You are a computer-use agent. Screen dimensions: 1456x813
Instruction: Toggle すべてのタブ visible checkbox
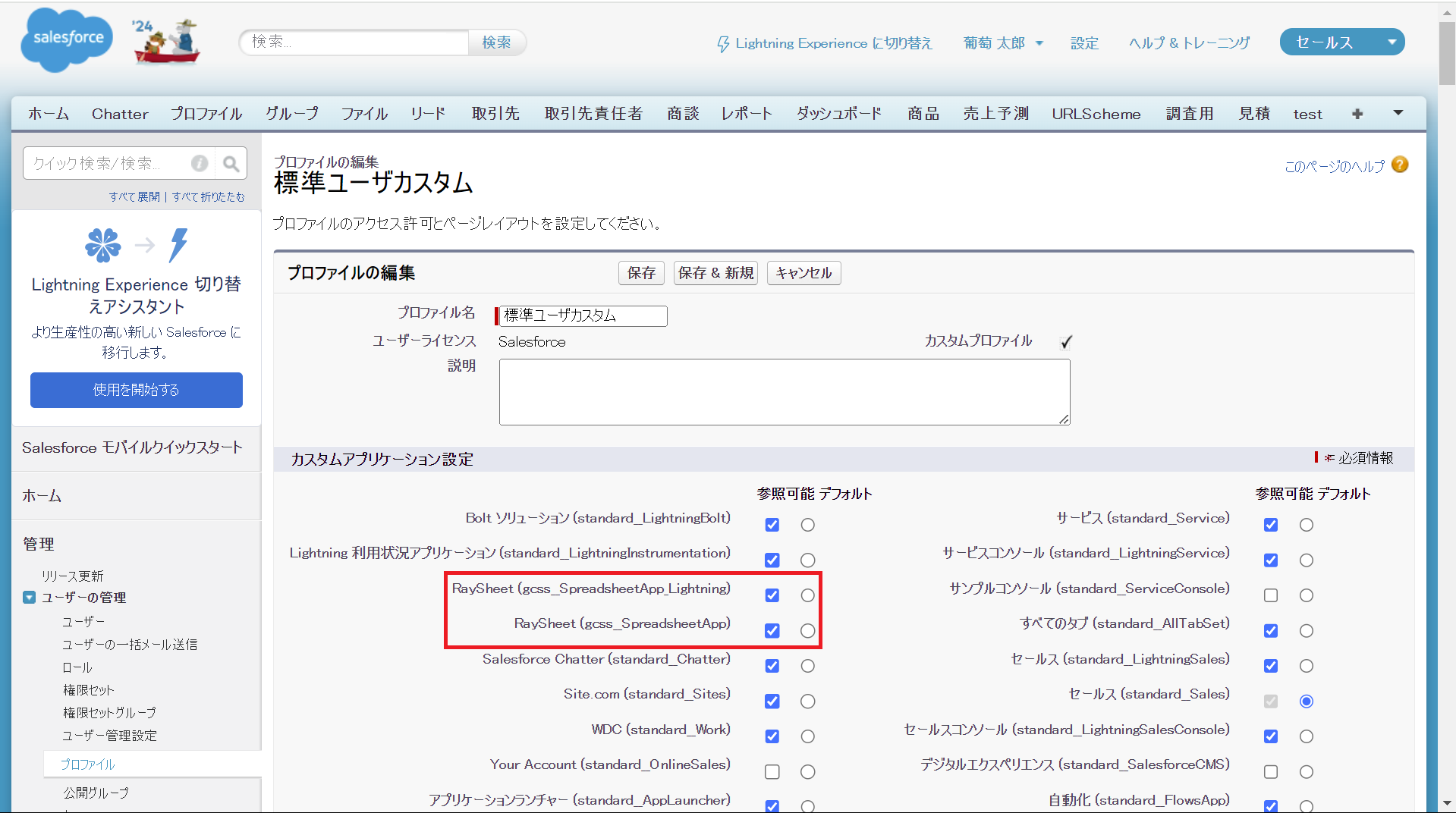click(x=1271, y=631)
